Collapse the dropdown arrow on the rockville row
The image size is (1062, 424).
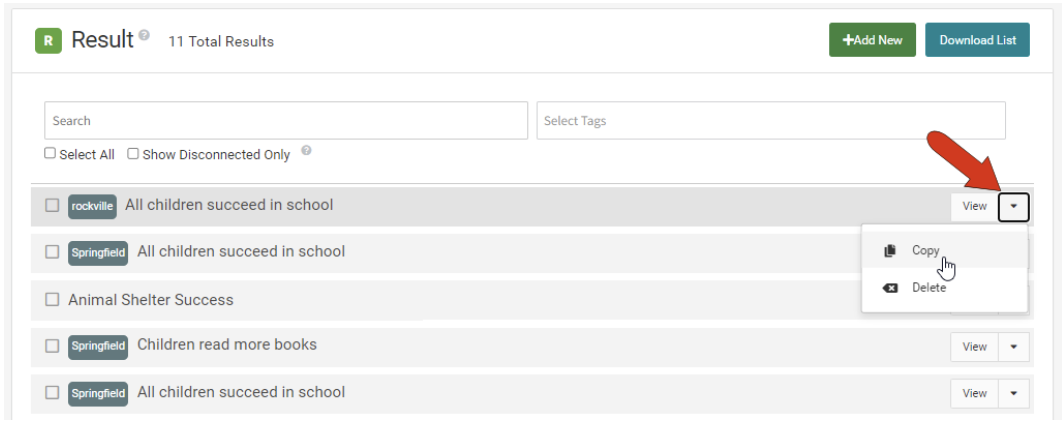pyautogui.click(x=1014, y=206)
